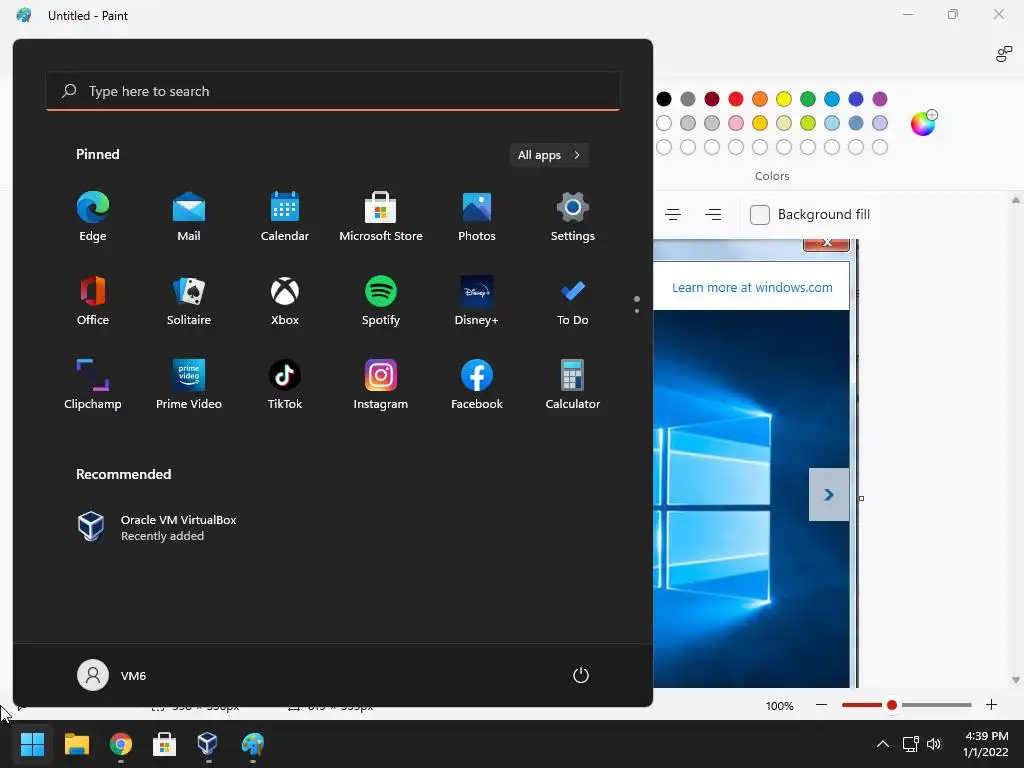Switch to Paint on taskbar
The image size is (1024, 768).
253,744
